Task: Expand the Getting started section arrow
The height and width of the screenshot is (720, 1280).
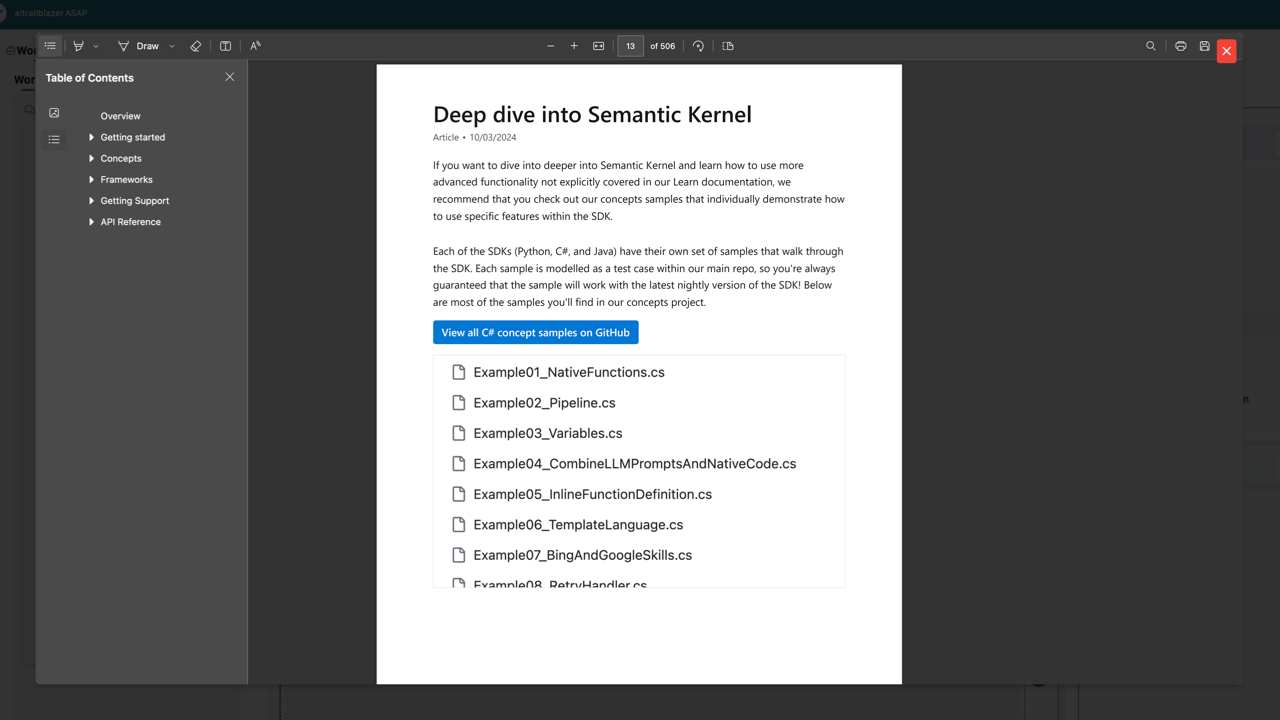Action: click(91, 137)
